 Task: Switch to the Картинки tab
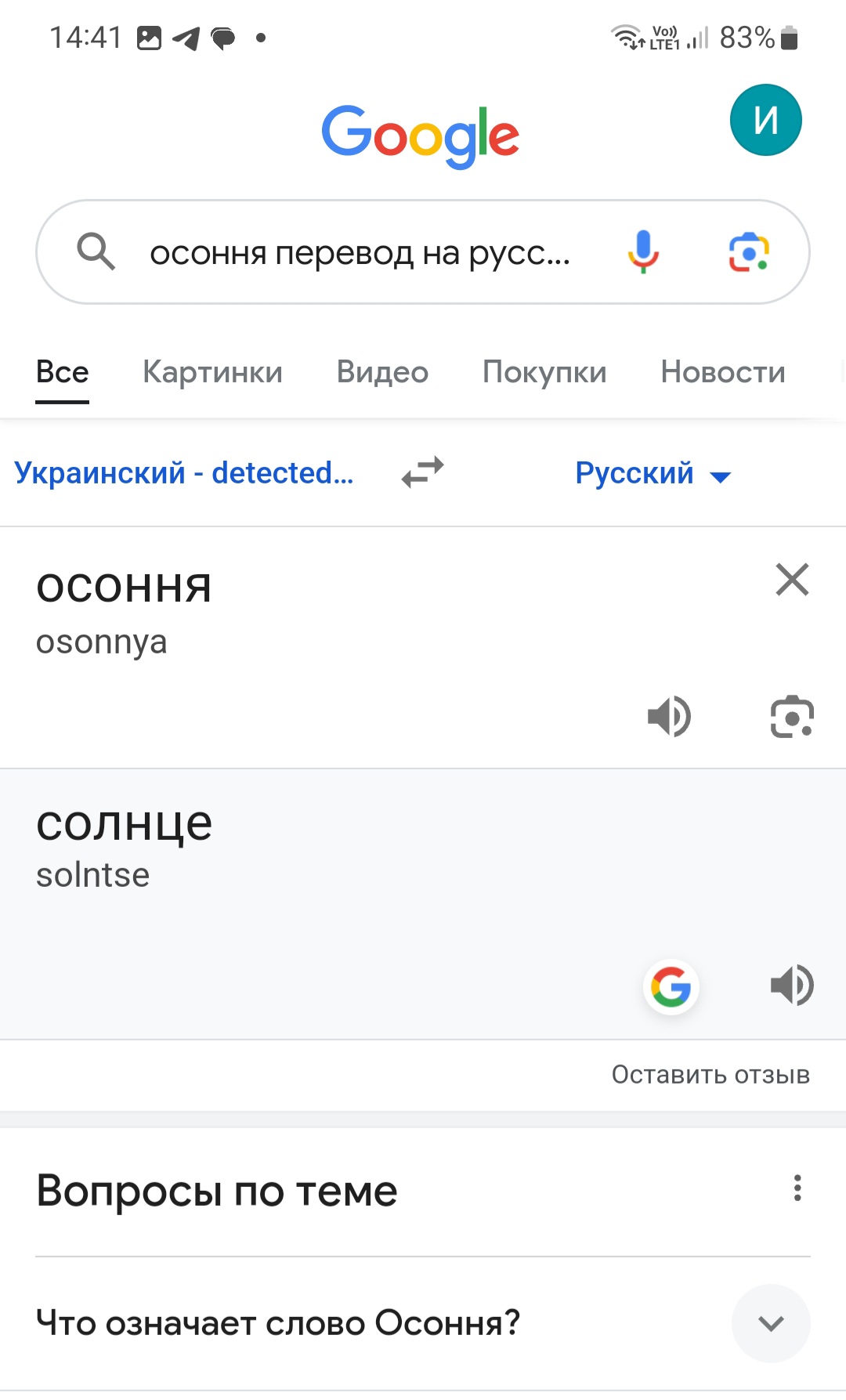coord(212,372)
